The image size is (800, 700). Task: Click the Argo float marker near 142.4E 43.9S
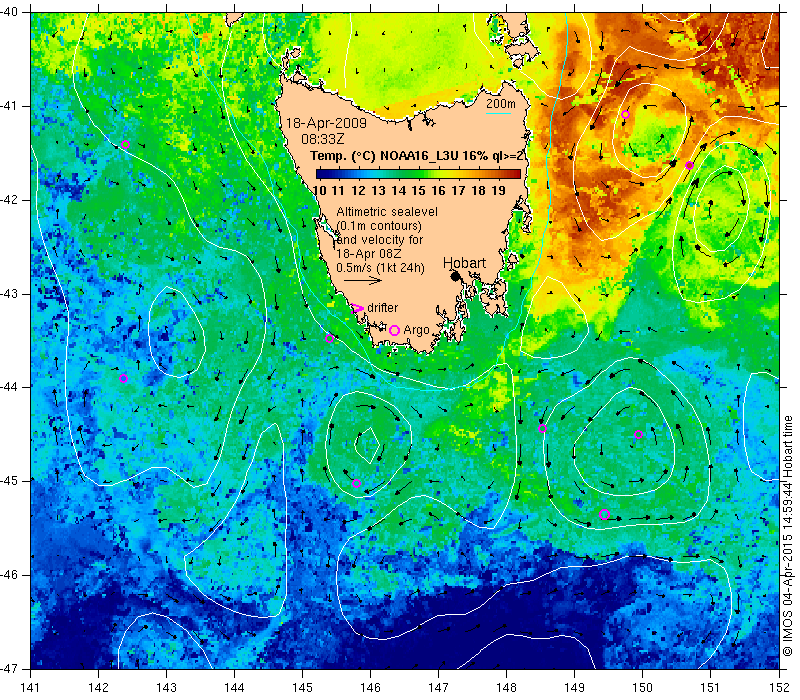pos(123,378)
